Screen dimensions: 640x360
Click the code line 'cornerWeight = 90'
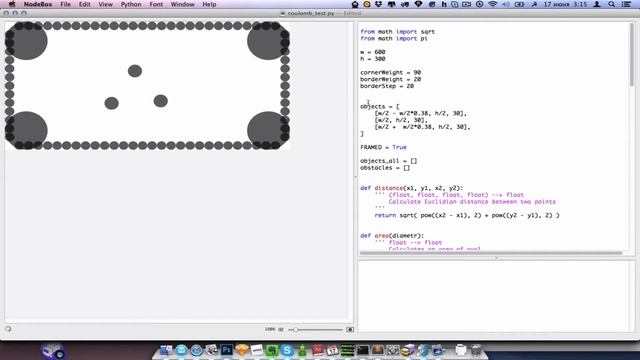390,72
